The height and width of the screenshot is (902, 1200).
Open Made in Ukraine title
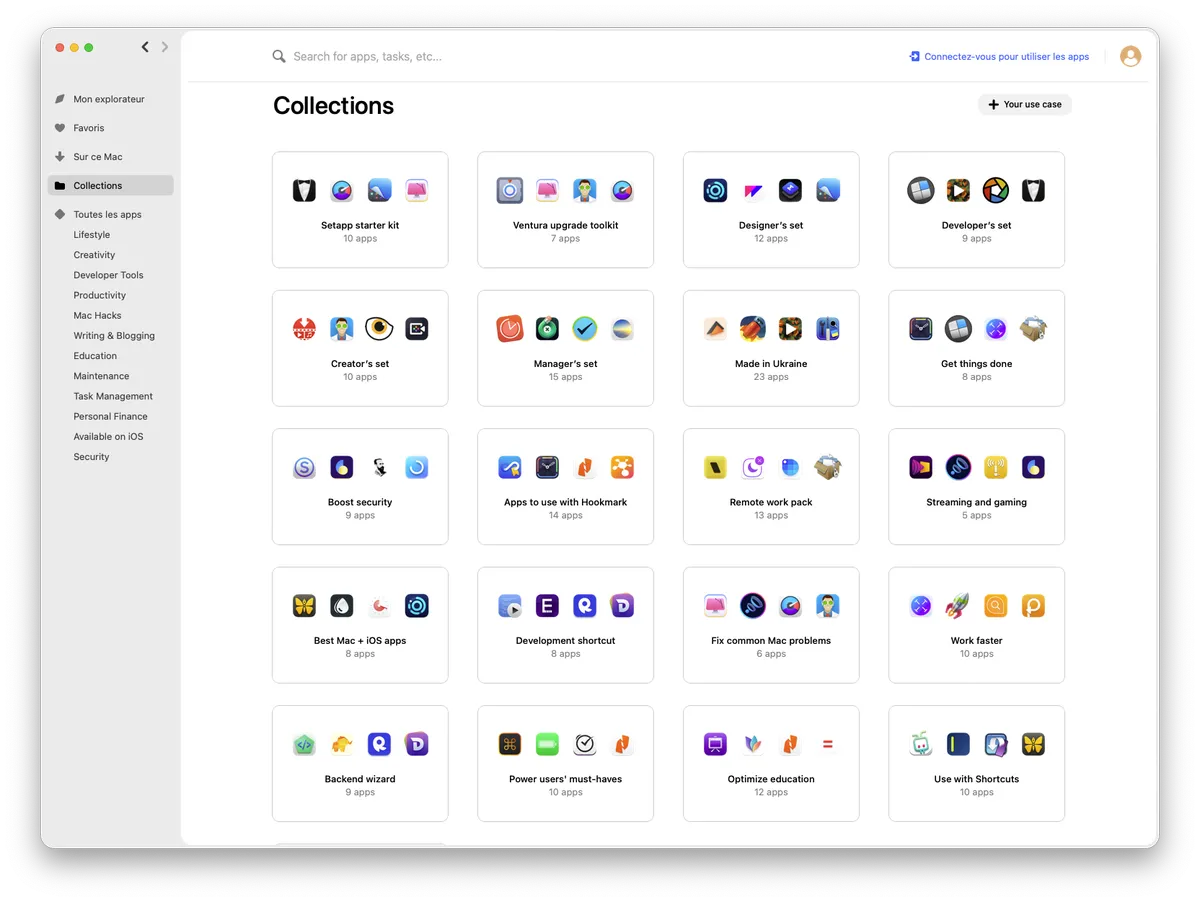(771, 364)
